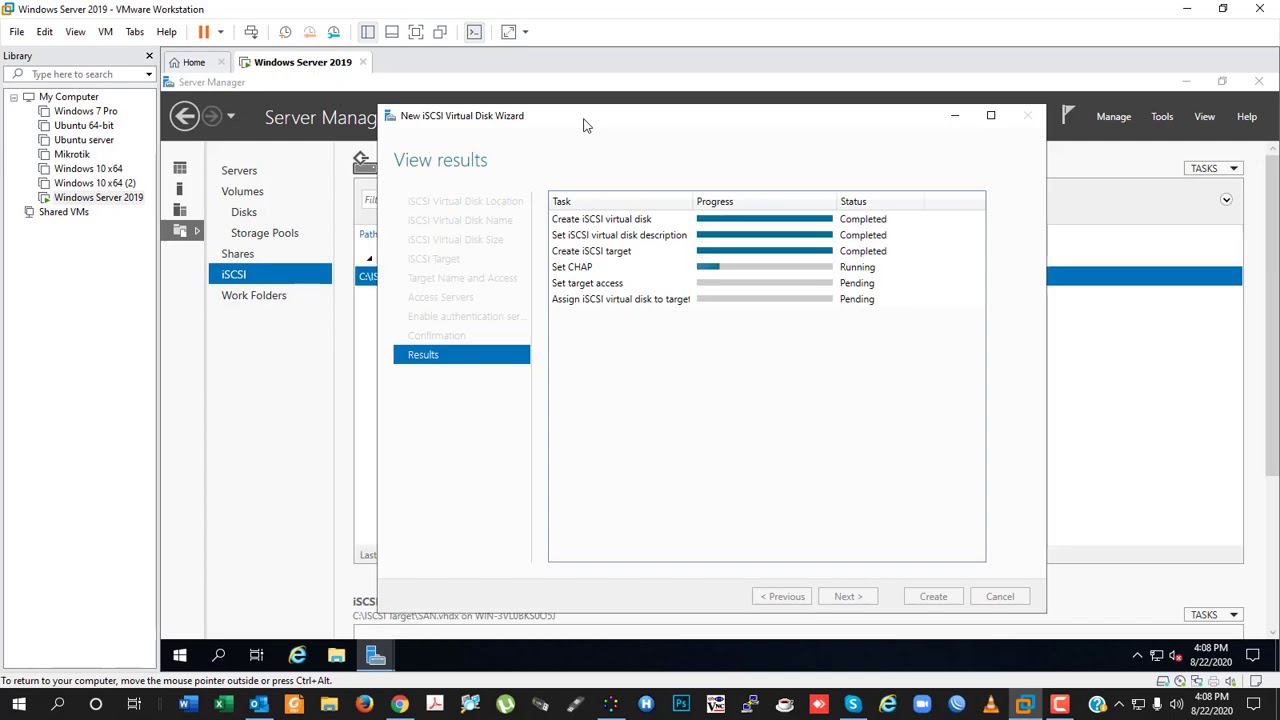Select Windows 10 x64 (2) VM
Screen dimensions: 1280x720
[95, 183]
